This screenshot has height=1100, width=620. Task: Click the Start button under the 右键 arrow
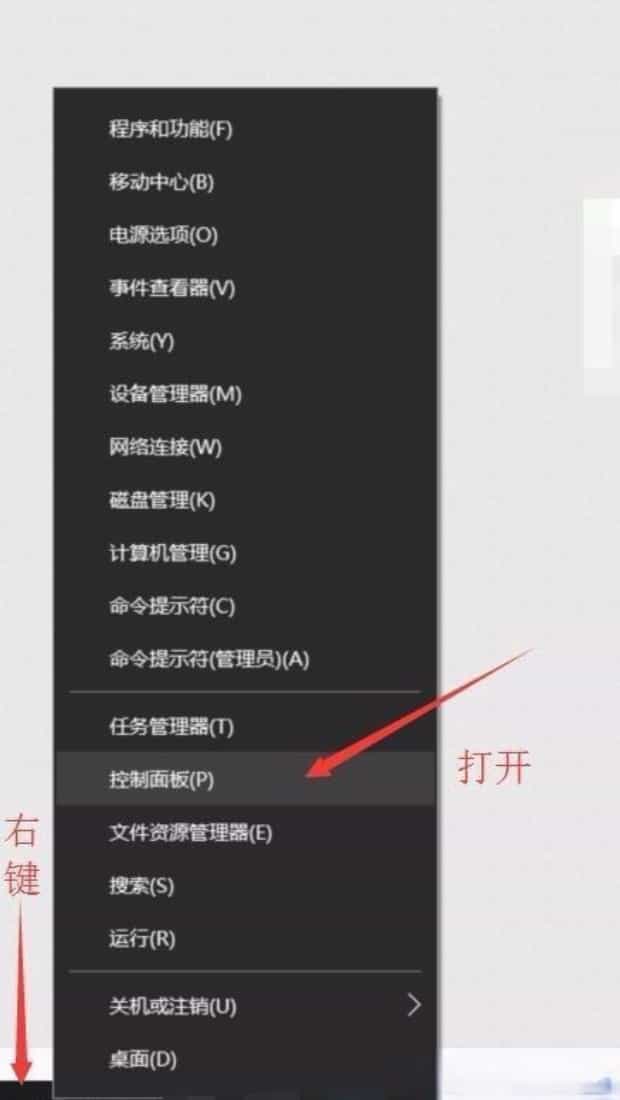click(x=25, y=1090)
